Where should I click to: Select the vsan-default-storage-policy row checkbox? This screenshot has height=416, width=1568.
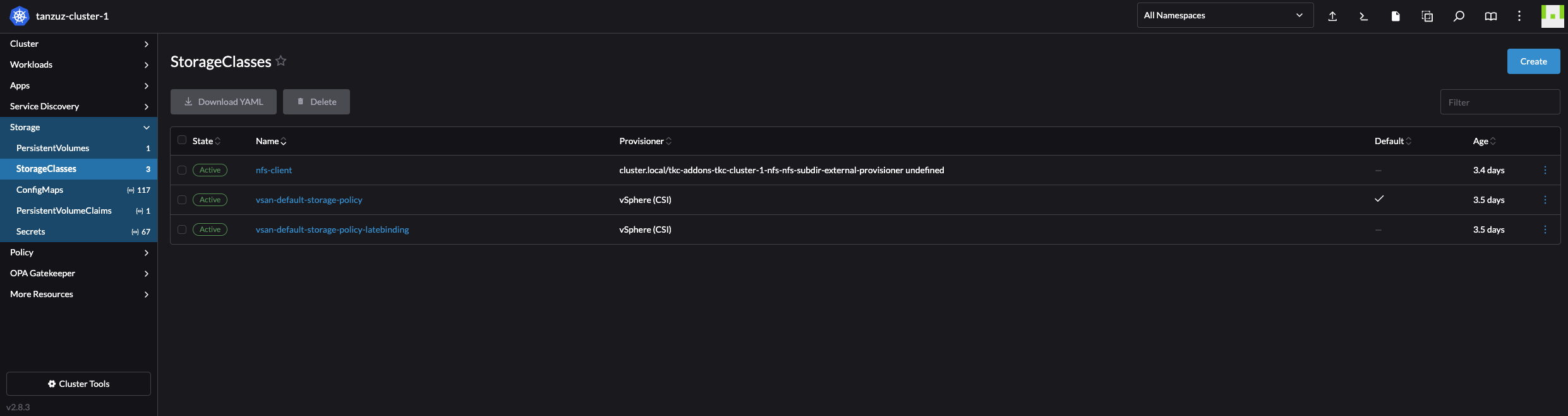(x=182, y=200)
